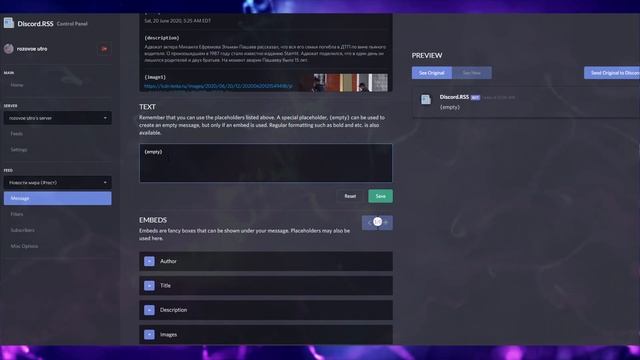640x360 pixels.
Task: Click the {description} placeholder label
Action: (x=162, y=38)
